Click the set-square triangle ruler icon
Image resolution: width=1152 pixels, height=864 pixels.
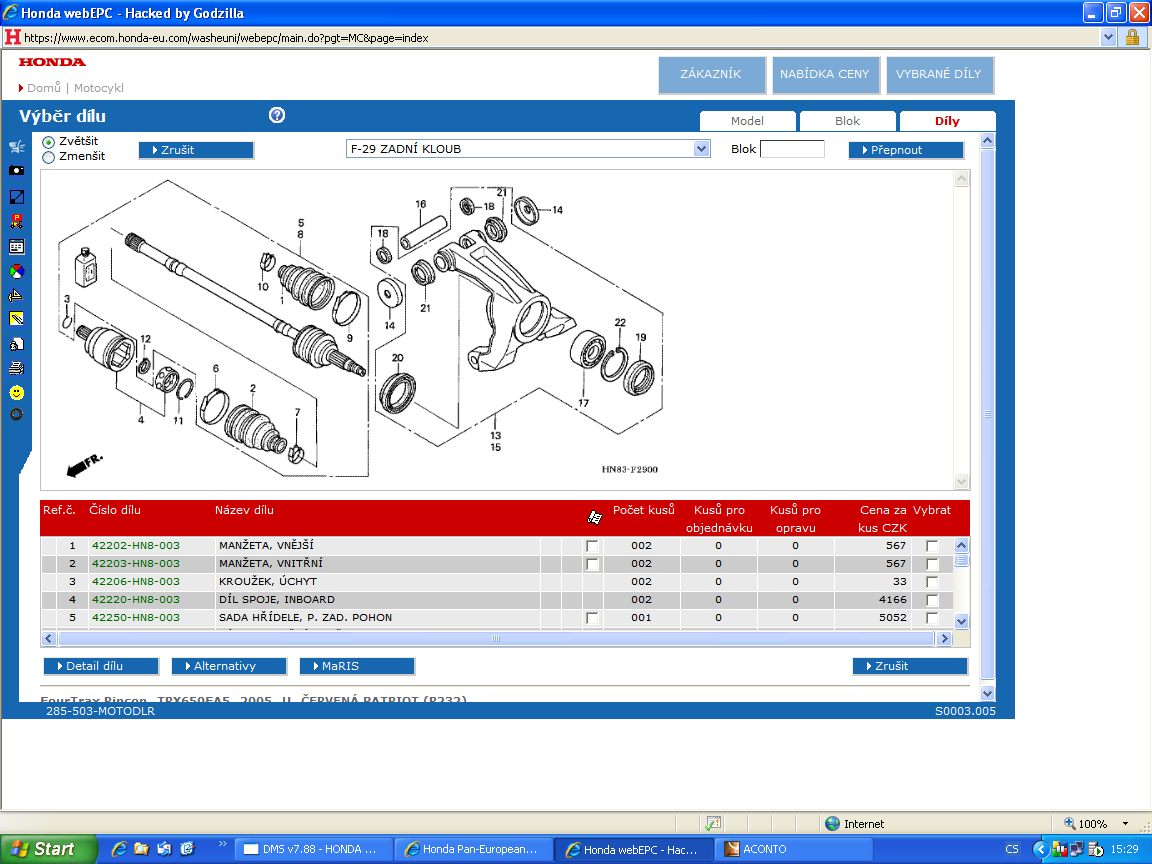[16, 295]
